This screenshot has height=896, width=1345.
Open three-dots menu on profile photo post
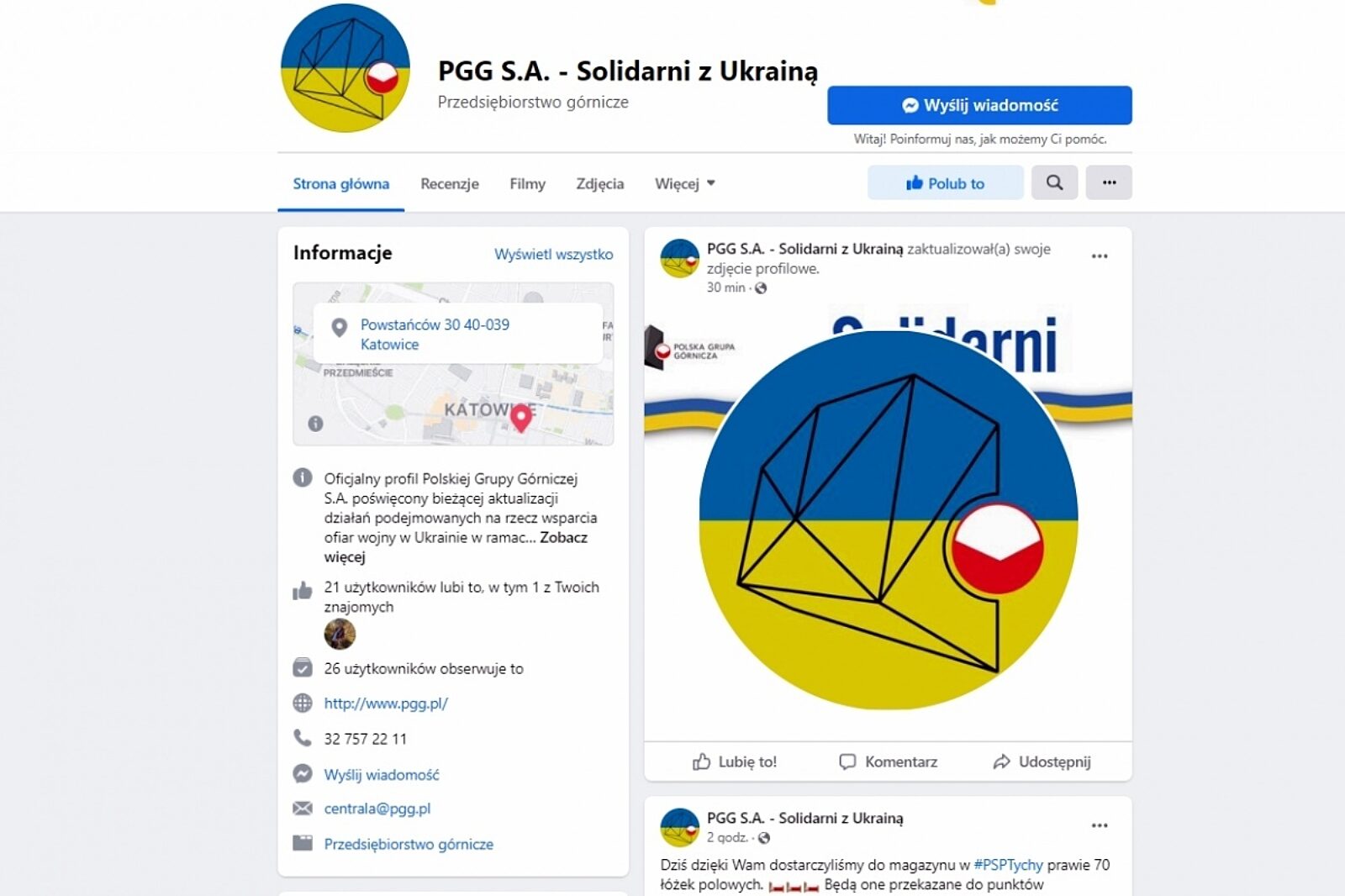1100,256
